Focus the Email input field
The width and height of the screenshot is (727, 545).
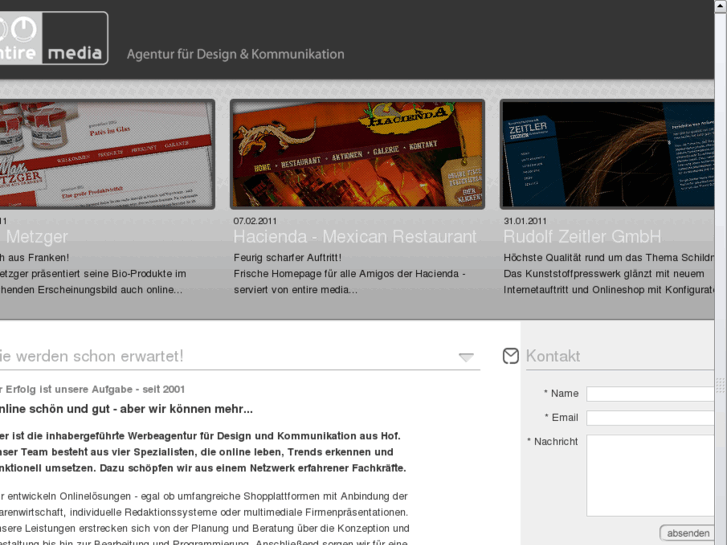click(x=650, y=418)
